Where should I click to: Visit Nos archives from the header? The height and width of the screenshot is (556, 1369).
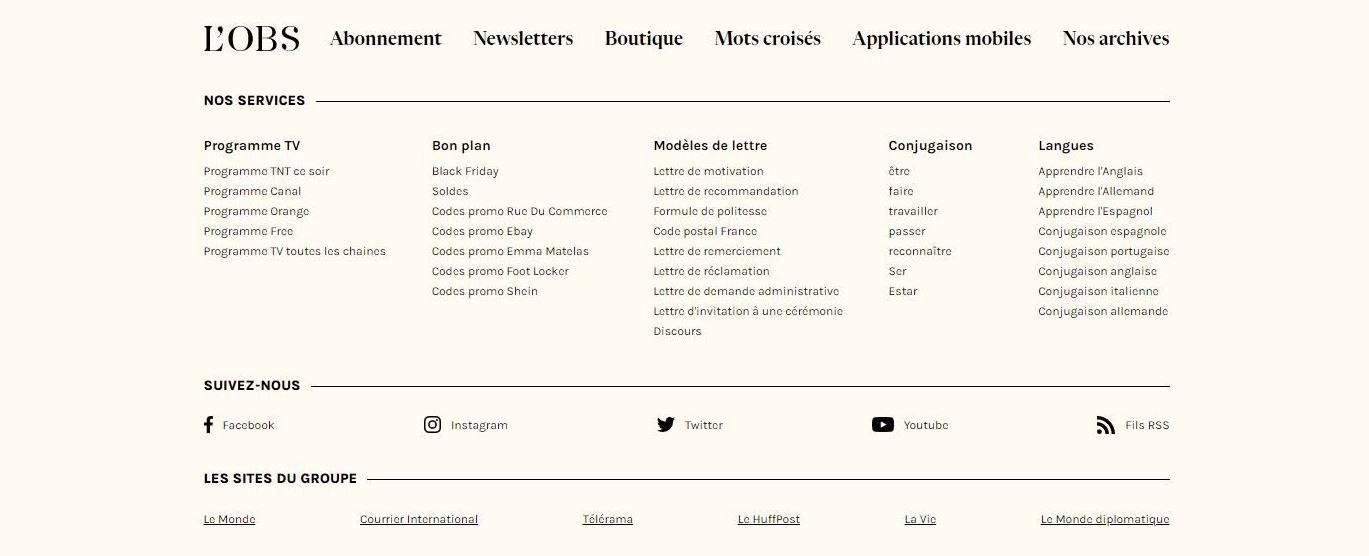point(1115,39)
